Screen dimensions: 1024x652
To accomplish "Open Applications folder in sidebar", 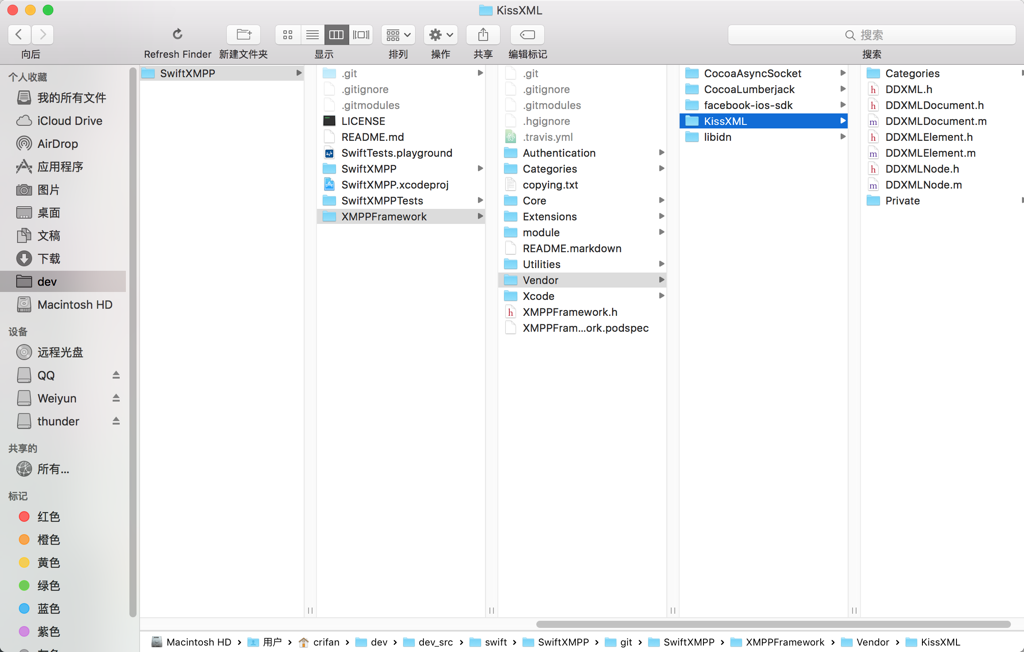I will pos(63,167).
